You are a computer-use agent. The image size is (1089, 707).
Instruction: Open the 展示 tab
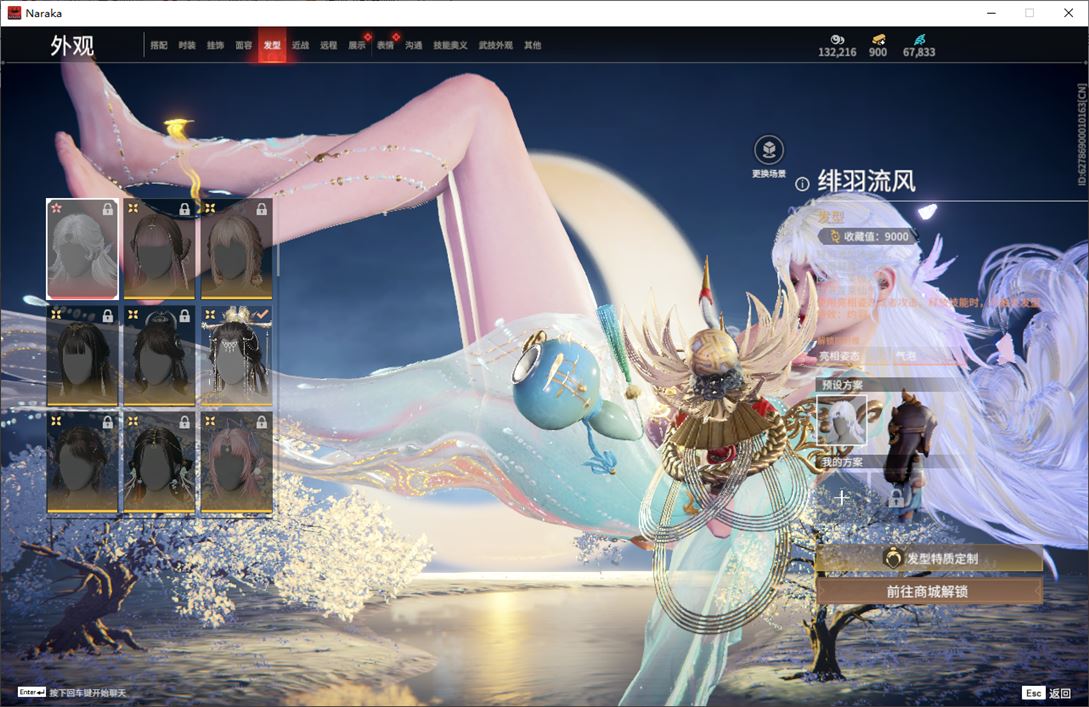[x=357, y=45]
